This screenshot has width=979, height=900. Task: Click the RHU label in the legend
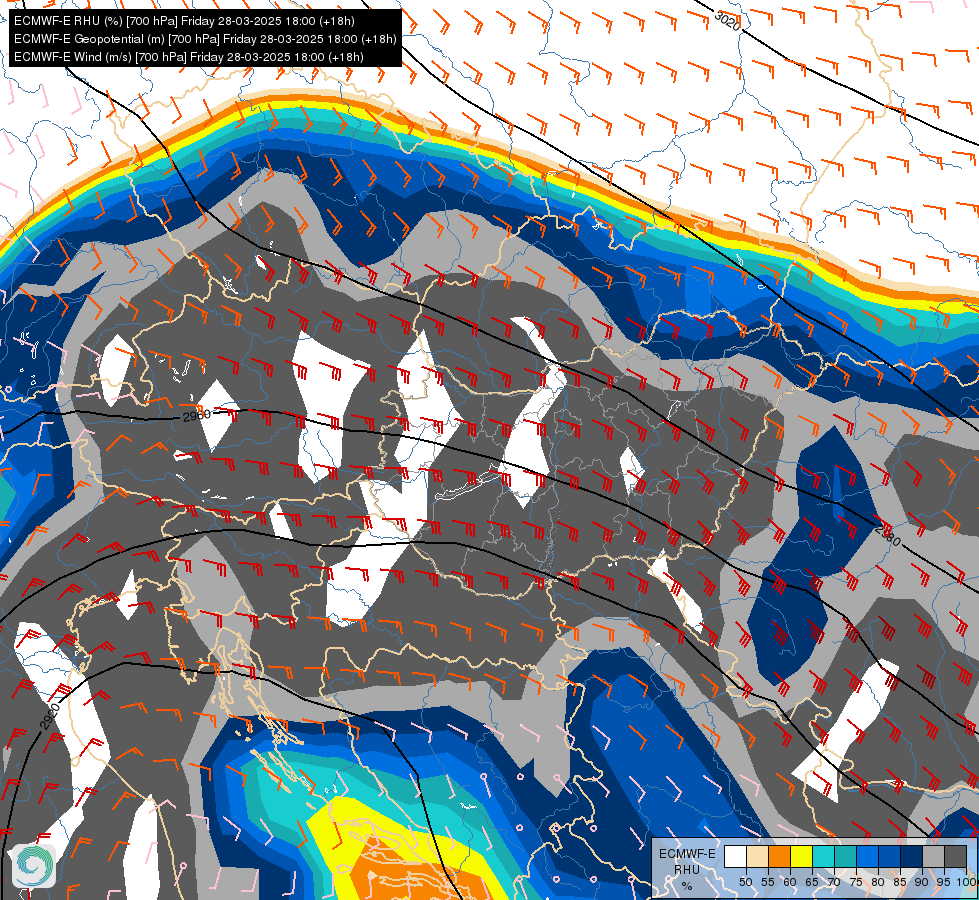coord(687,869)
